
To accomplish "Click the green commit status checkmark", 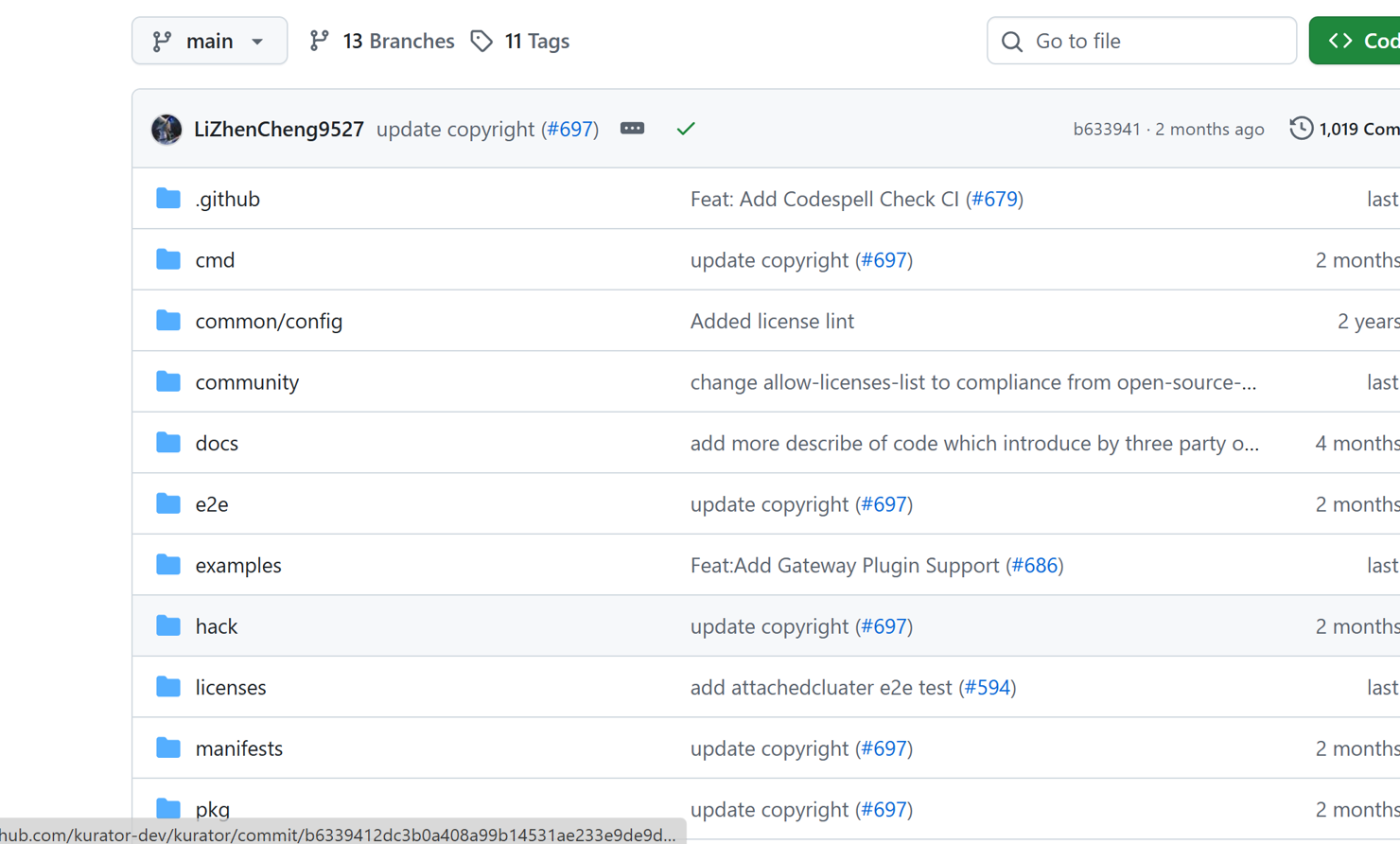I will pos(686,129).
